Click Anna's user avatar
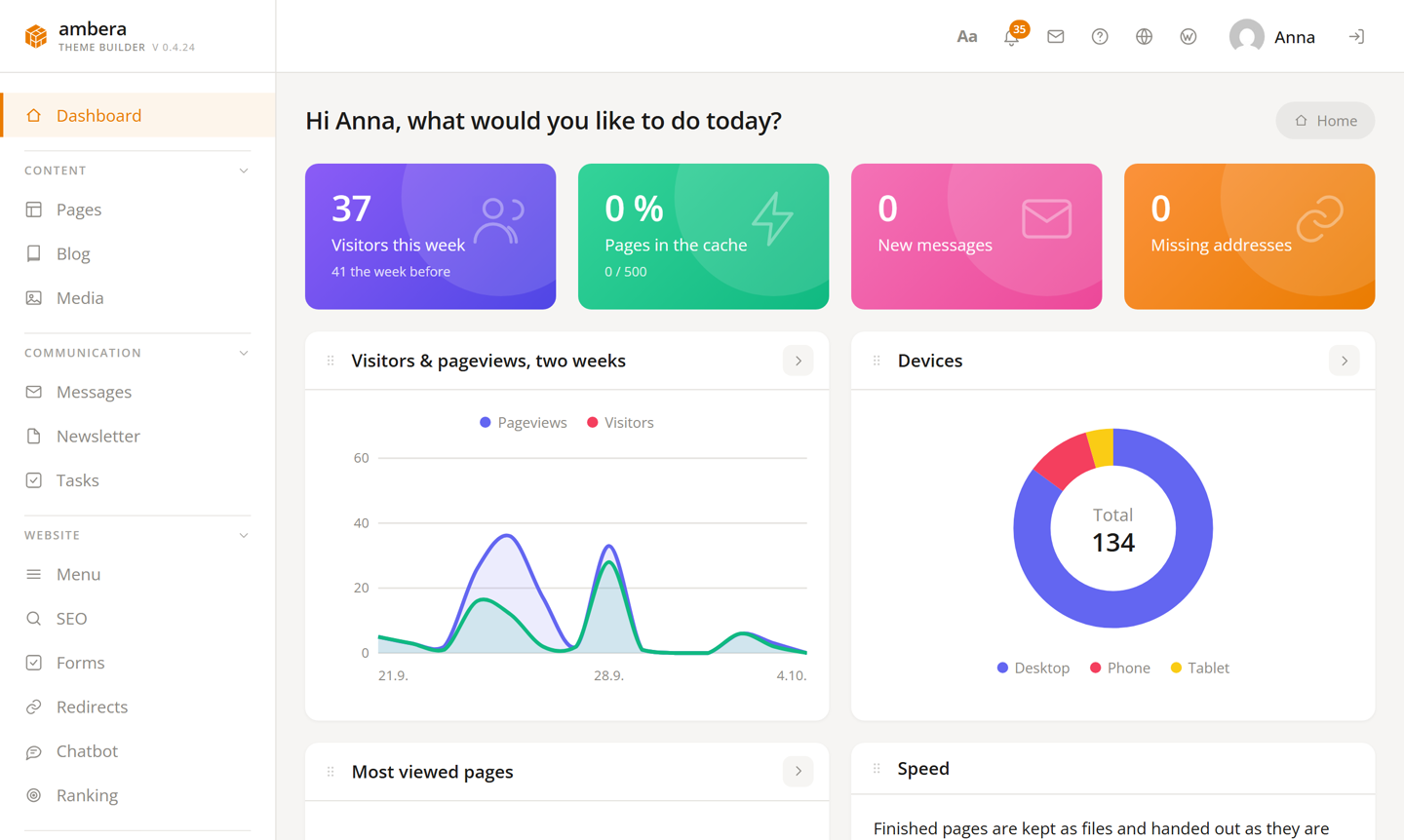 tap(1246, 37)
